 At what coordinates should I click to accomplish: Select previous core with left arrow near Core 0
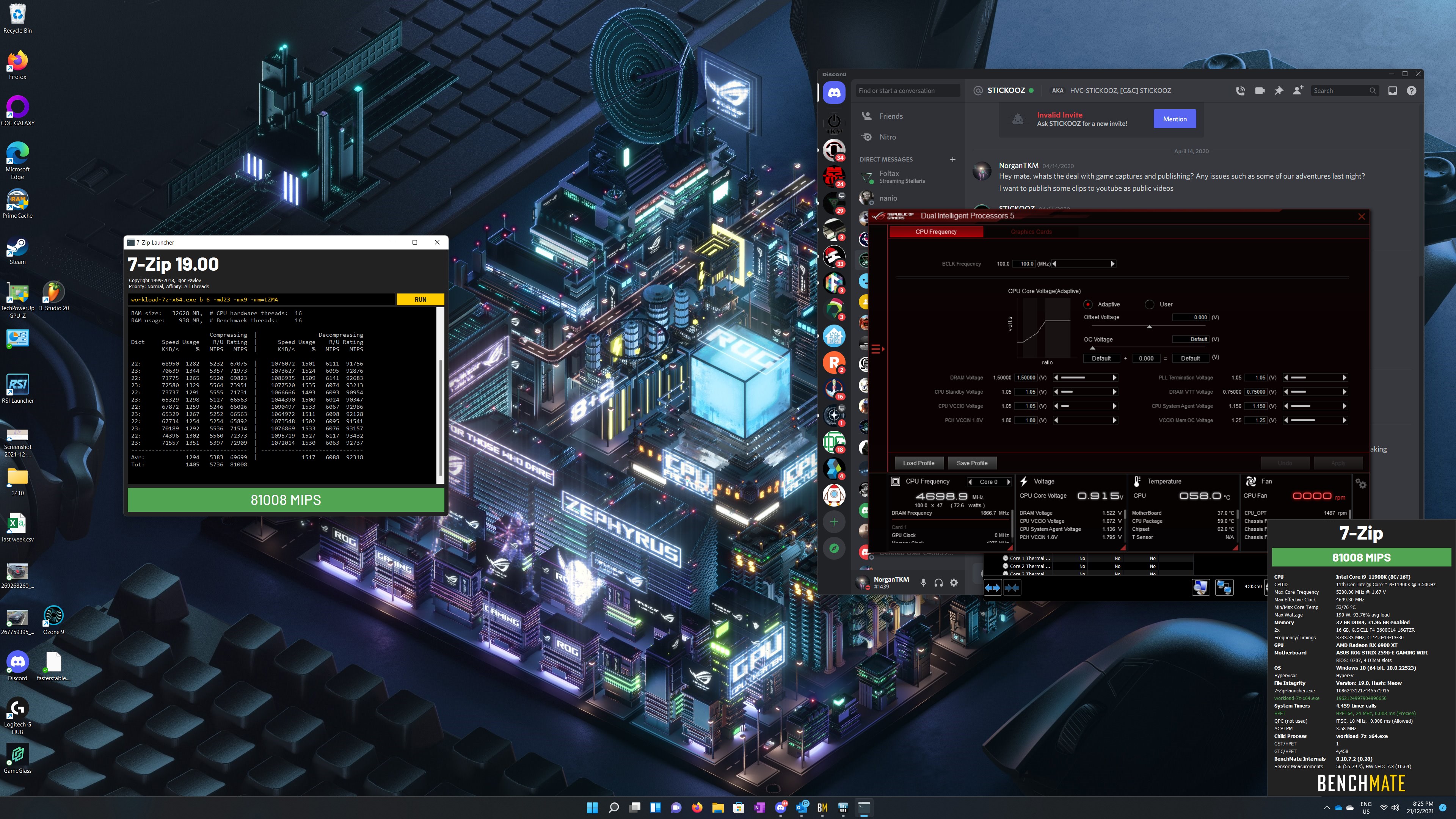point(971,482)
